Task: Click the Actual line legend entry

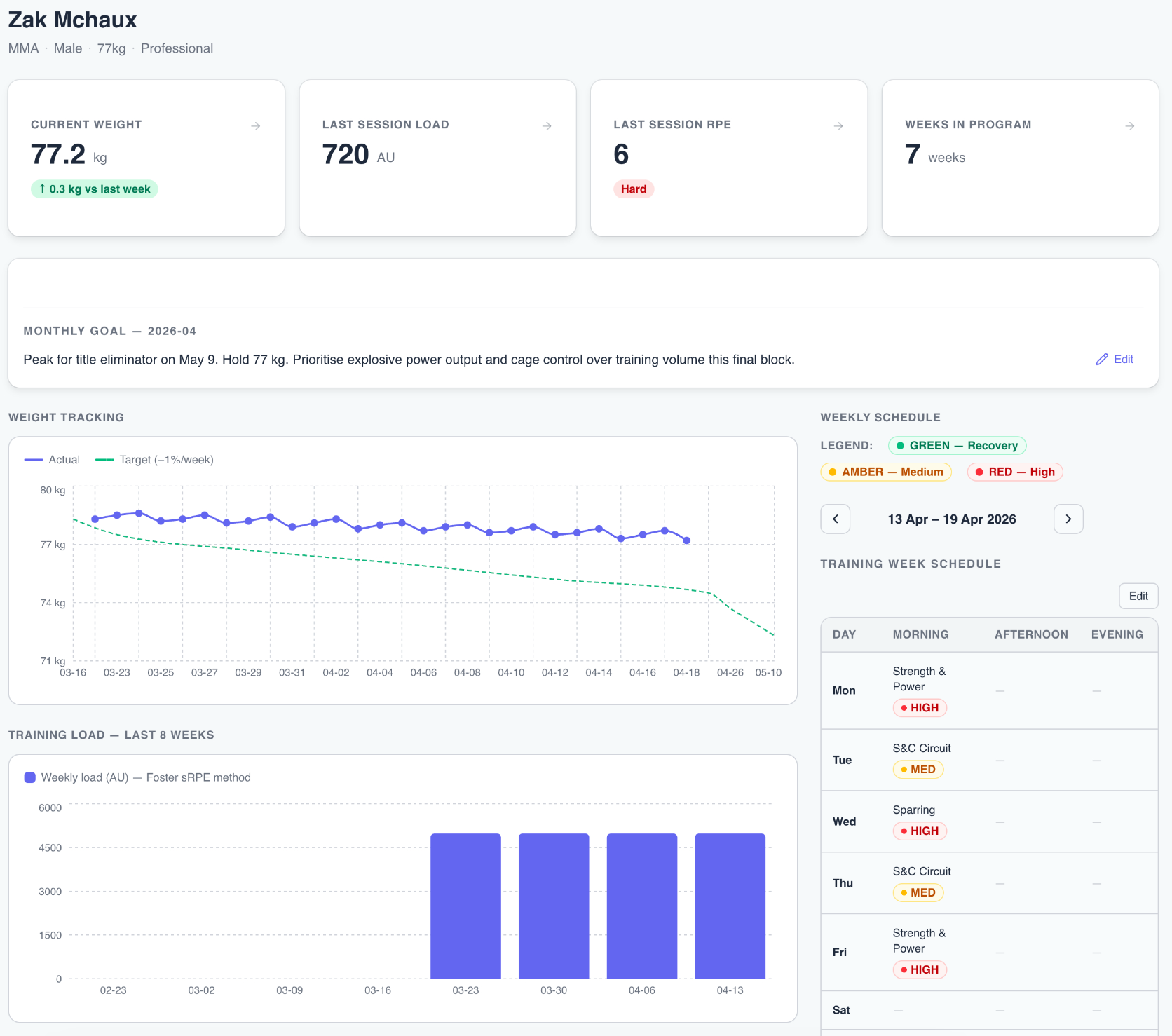Action: tap(52, 460)
